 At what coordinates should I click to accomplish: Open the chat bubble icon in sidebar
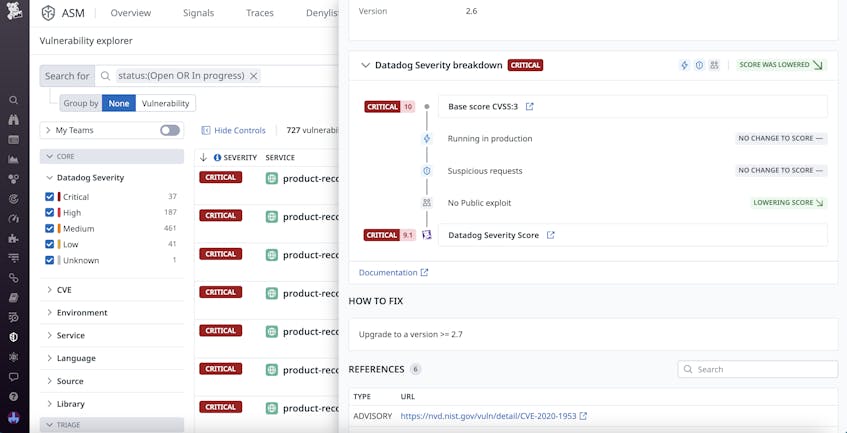[14, 377]
